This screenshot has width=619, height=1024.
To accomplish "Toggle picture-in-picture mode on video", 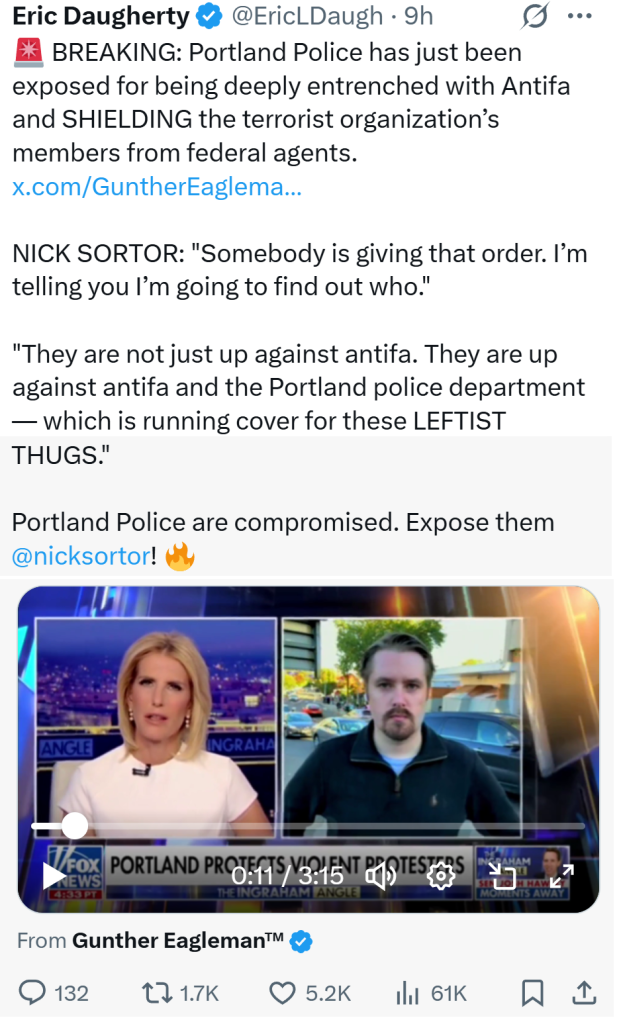I will tap(503, 875).
